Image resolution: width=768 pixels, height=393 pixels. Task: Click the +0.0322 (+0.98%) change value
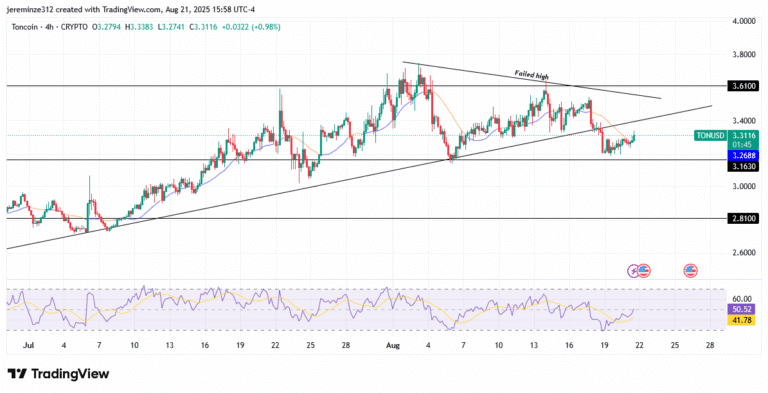click(251, 27)
